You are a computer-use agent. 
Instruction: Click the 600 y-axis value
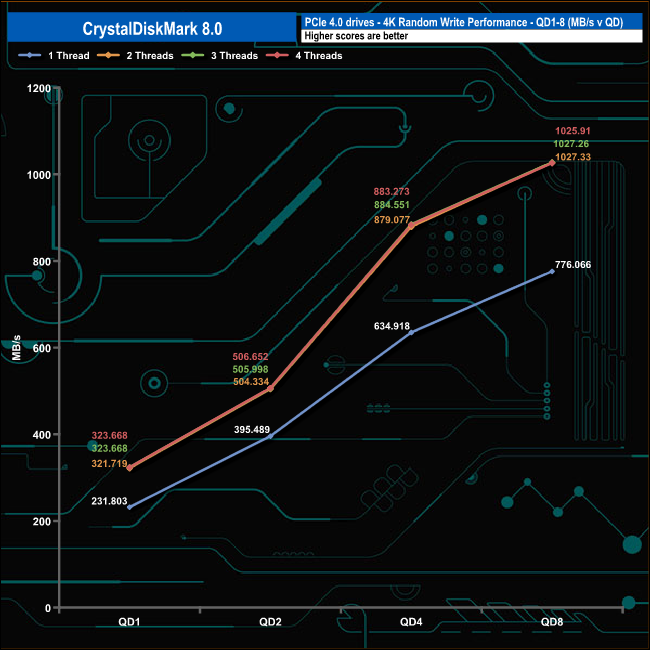[x=41, y=348]
